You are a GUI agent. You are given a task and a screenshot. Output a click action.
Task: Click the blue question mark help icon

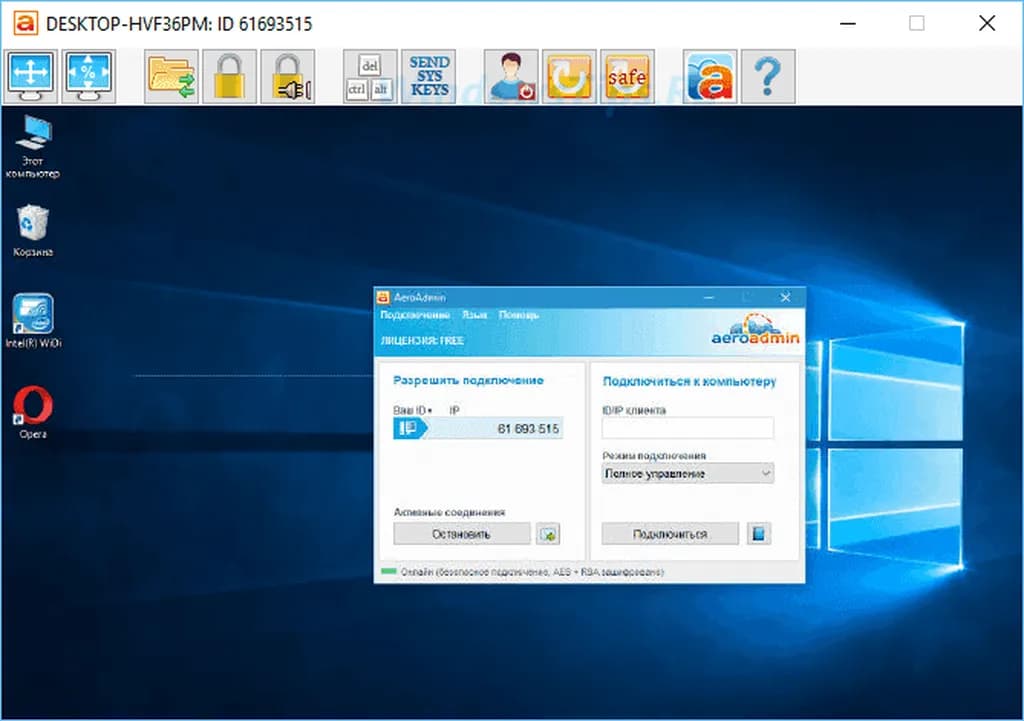[768, 76]
